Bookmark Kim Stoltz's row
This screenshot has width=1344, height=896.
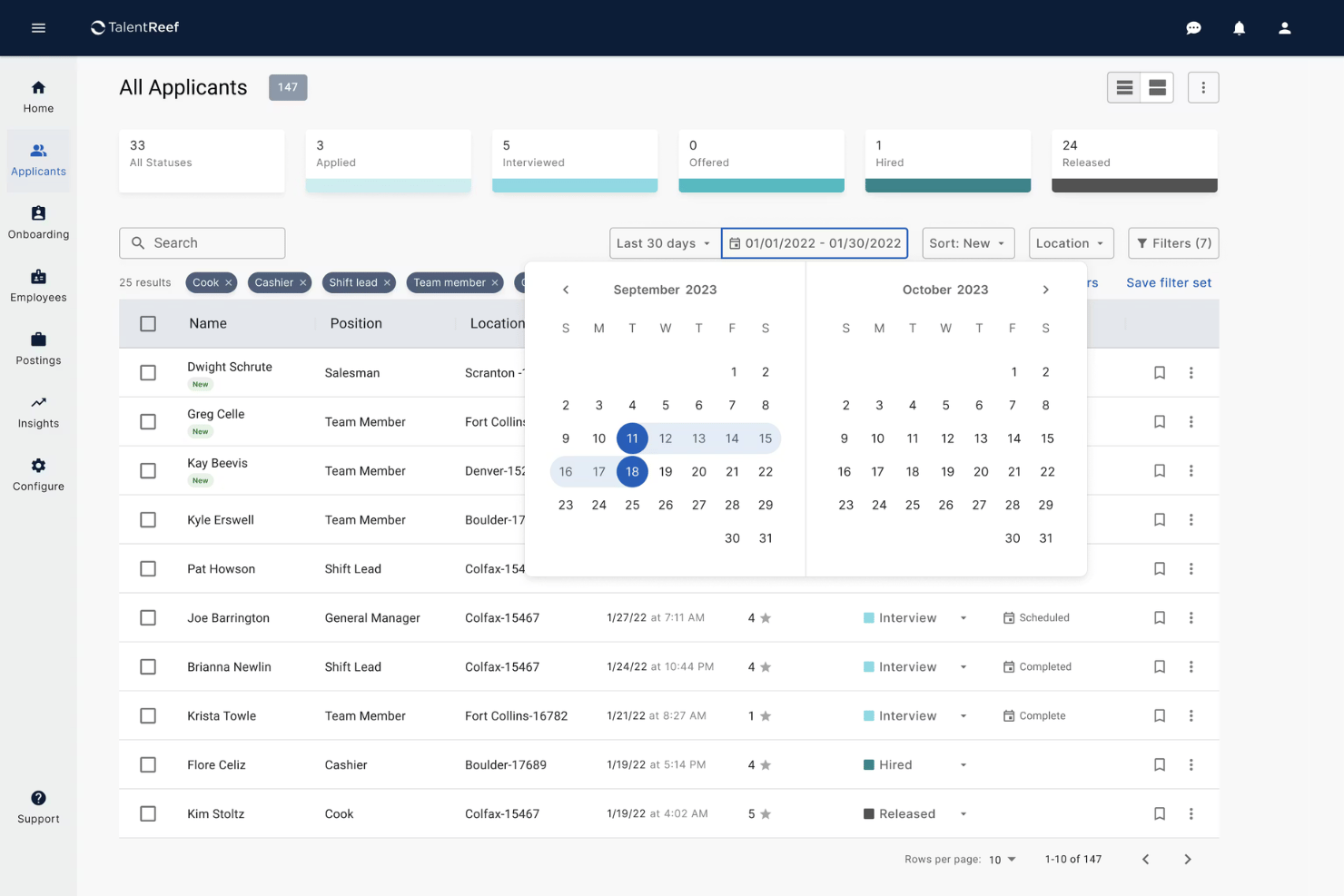click(x=1160, y=814)
